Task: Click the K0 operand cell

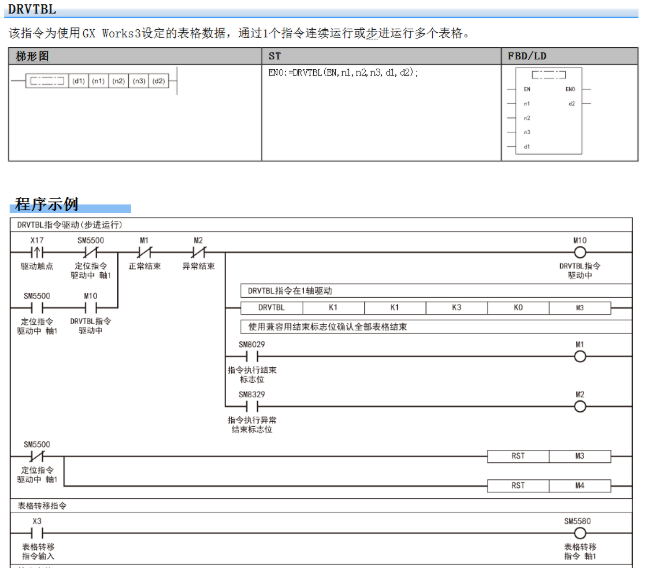Action: (x=518, y=308)
